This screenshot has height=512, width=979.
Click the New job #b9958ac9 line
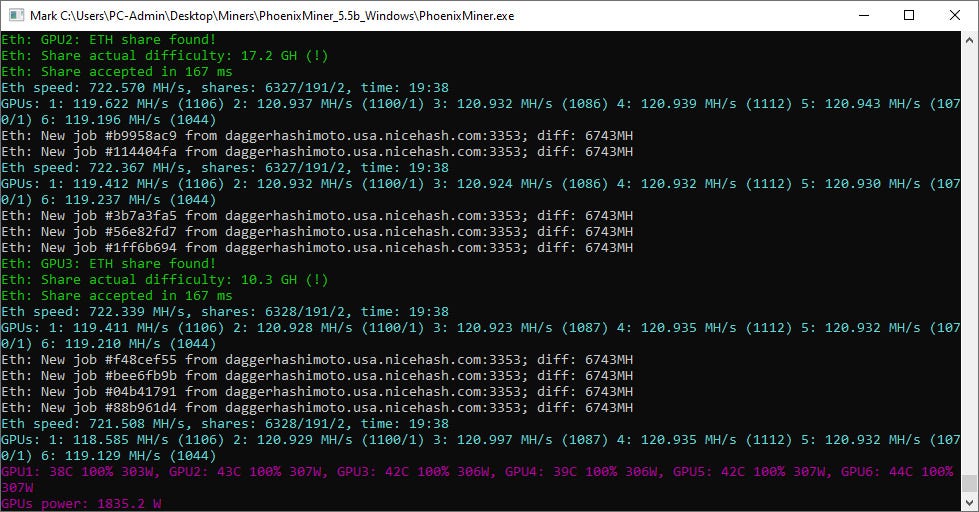(x=317, y=135)
